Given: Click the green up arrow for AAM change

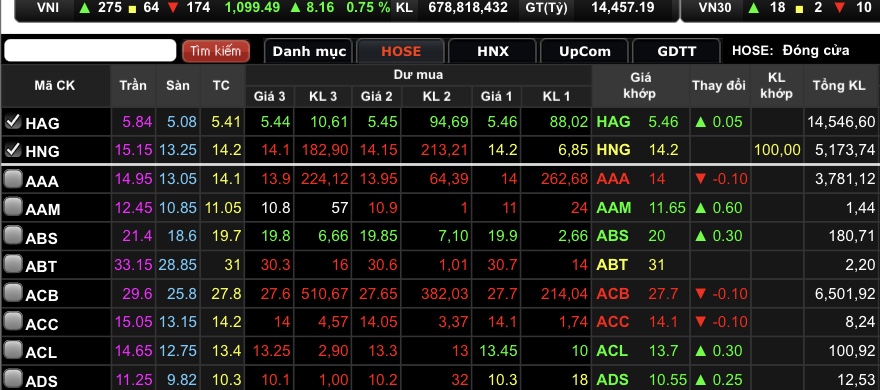Looking at the screenshot, I should click(x=700, y=208).
